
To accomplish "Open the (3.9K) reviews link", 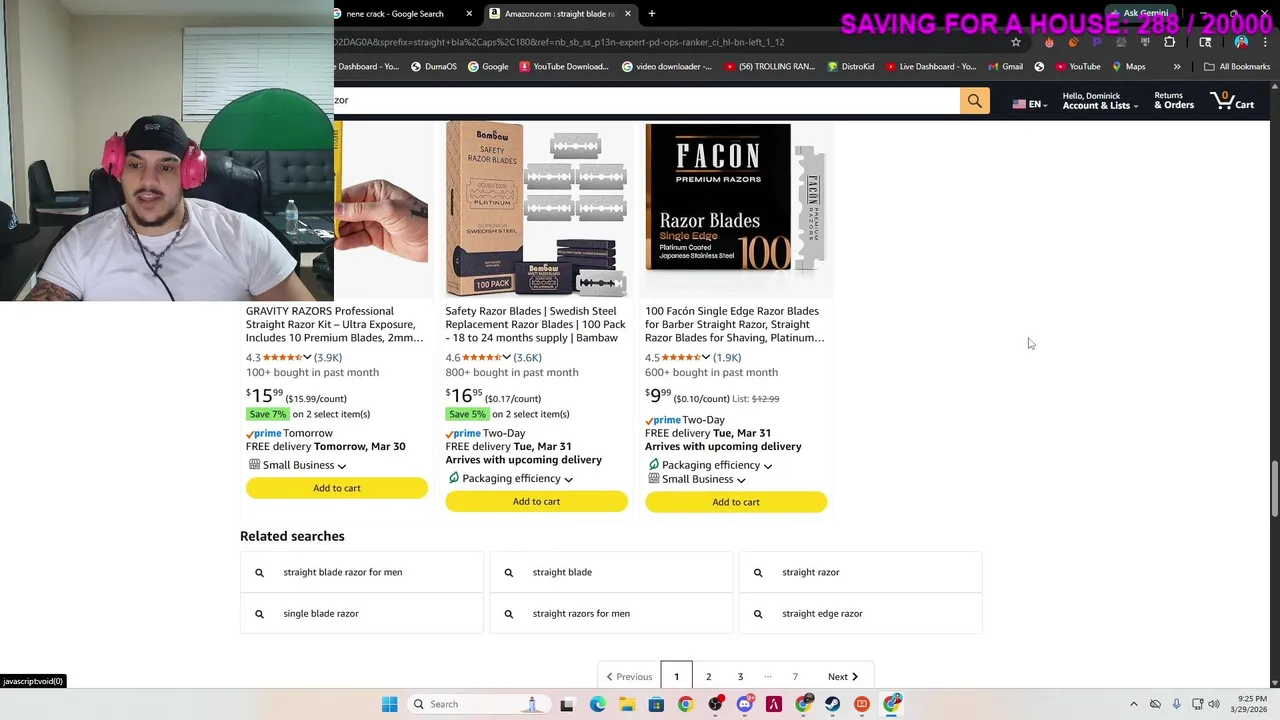I will pyautogui.click(x=328, y=358).
